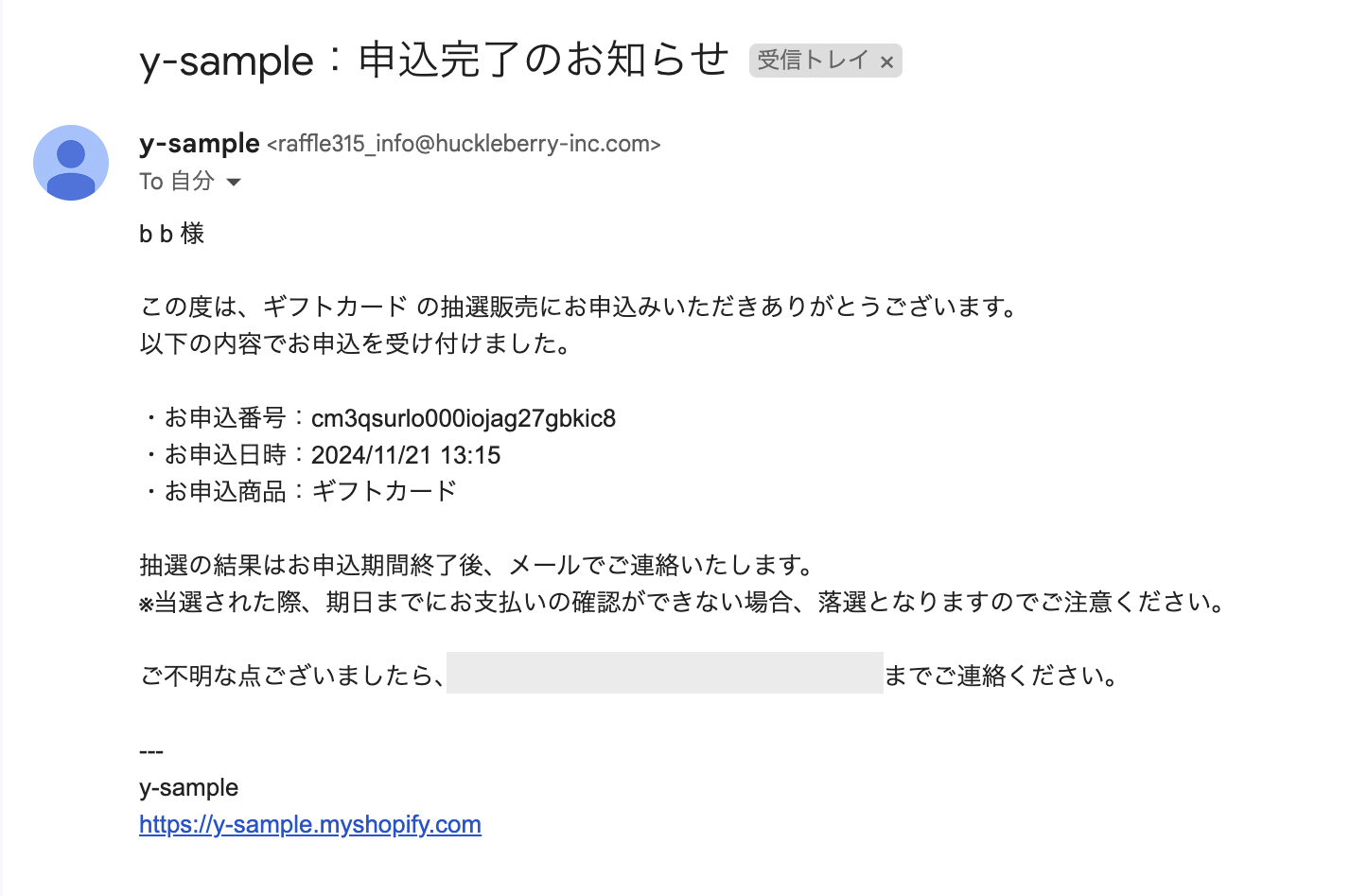Click the gray redacted contact box
Screen dimensions: 1350x896
click(664, 673)
